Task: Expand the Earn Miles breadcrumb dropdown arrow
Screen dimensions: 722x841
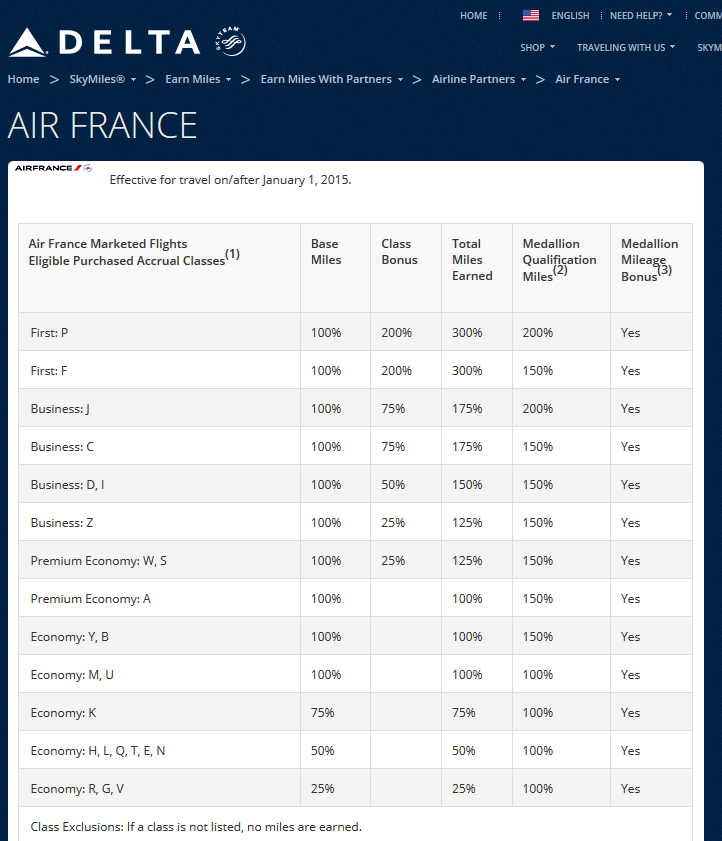Action: [229, 79]
